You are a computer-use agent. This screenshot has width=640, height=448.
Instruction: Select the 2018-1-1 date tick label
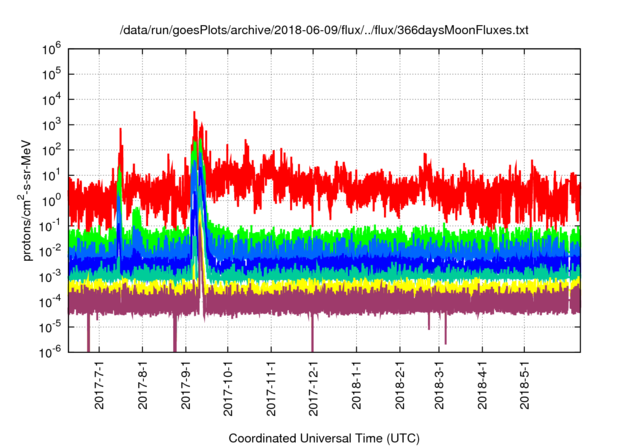[357, 386]
